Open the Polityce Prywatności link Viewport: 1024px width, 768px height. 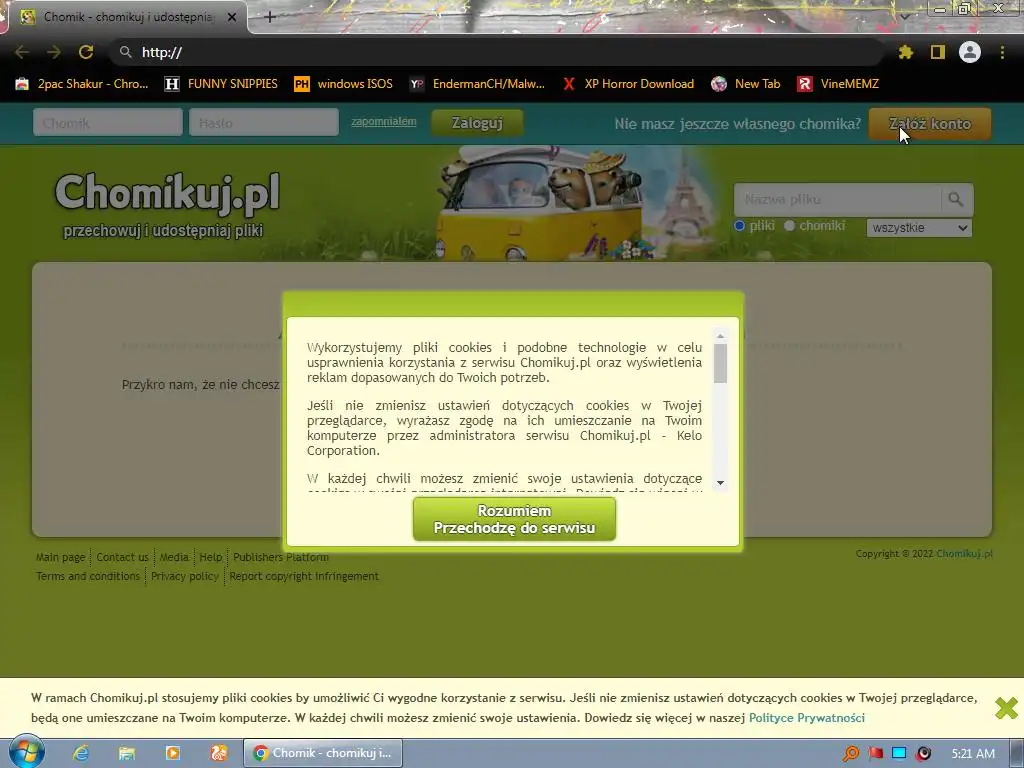pos(807,718)
